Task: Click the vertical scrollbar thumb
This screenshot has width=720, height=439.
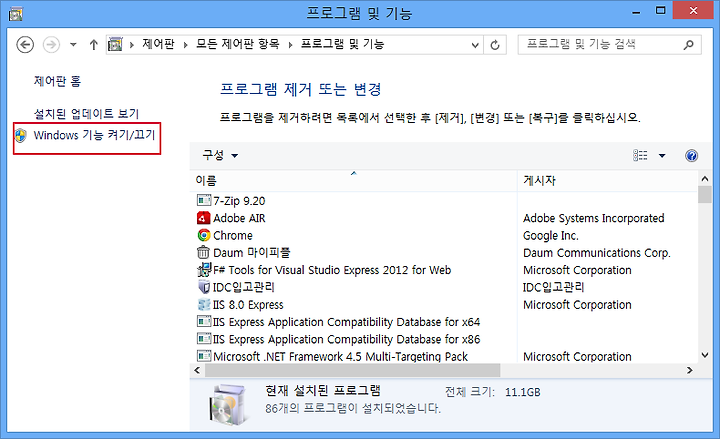Action: coord(705,194)
